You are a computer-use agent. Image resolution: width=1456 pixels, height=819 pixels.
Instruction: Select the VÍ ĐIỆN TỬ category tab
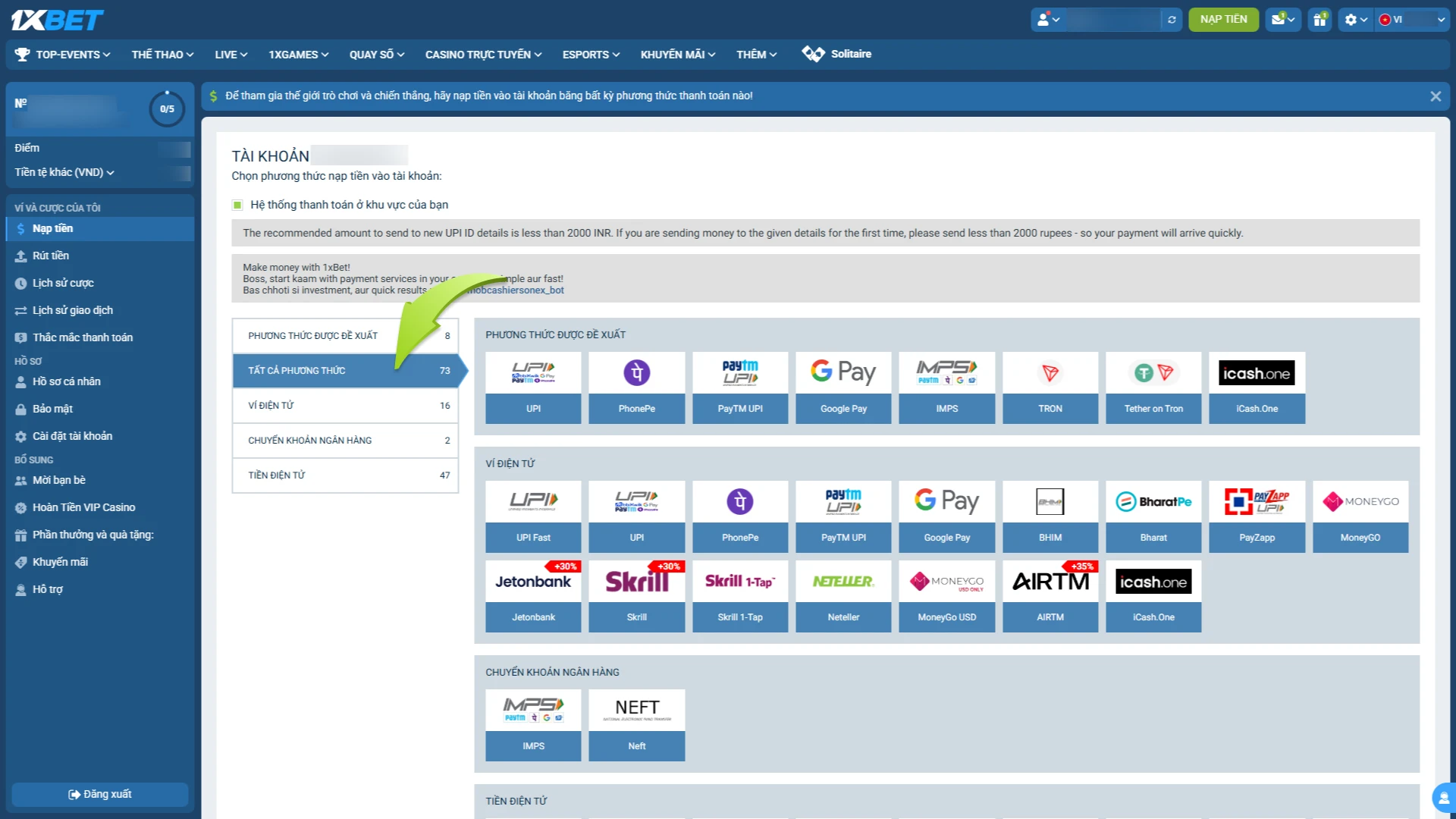(345, 406)
